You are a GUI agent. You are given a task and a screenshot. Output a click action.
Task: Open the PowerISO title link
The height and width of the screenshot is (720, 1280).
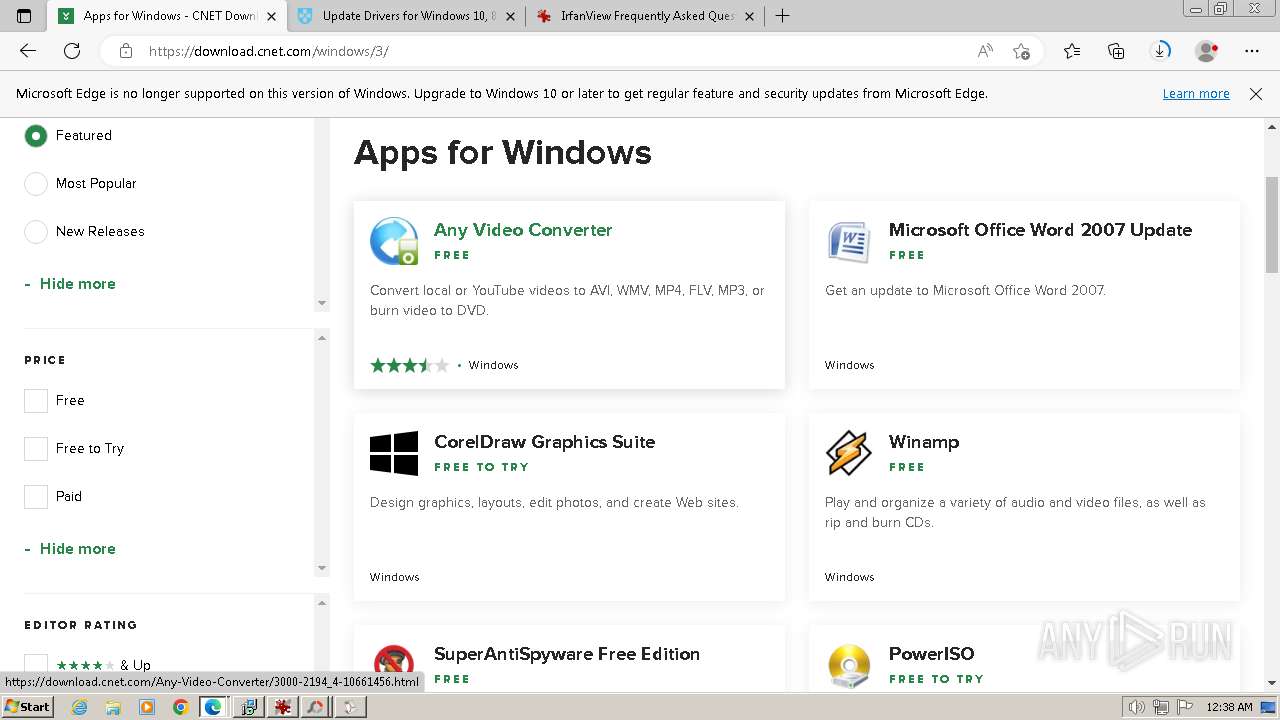pyautogui.click(x=932, y=654)
